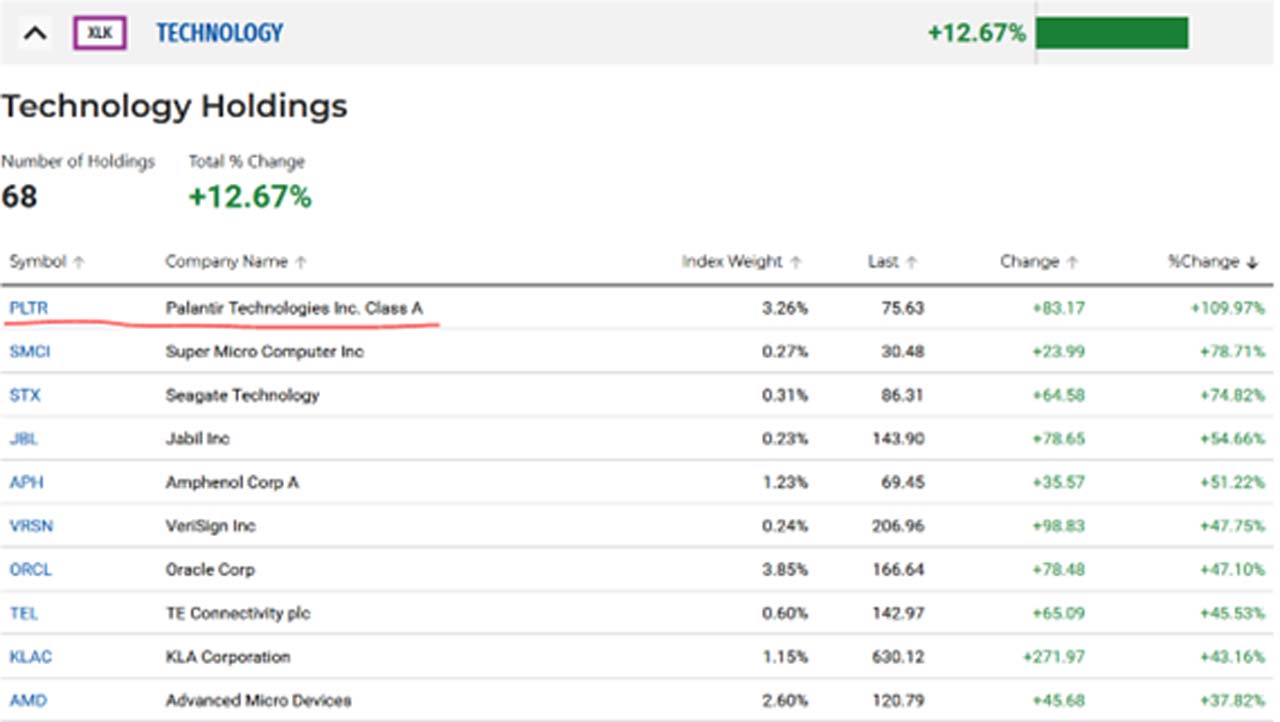
Task: Select Palantir Technologies Inc. Class A name
Action: pos(294,308)
